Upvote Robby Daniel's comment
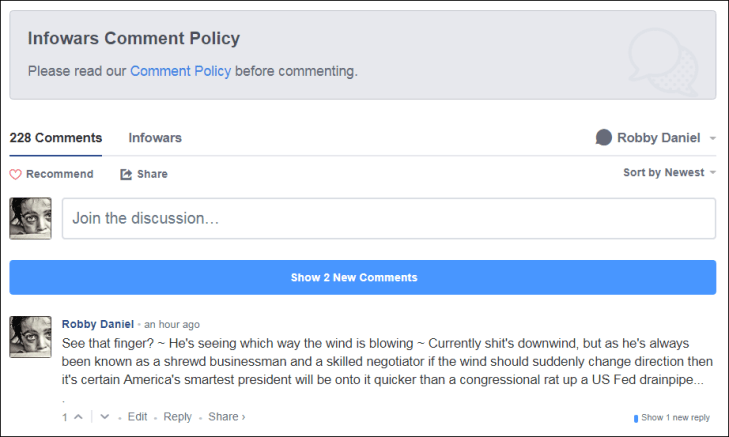The image size is (729, 437). point(80,417)
